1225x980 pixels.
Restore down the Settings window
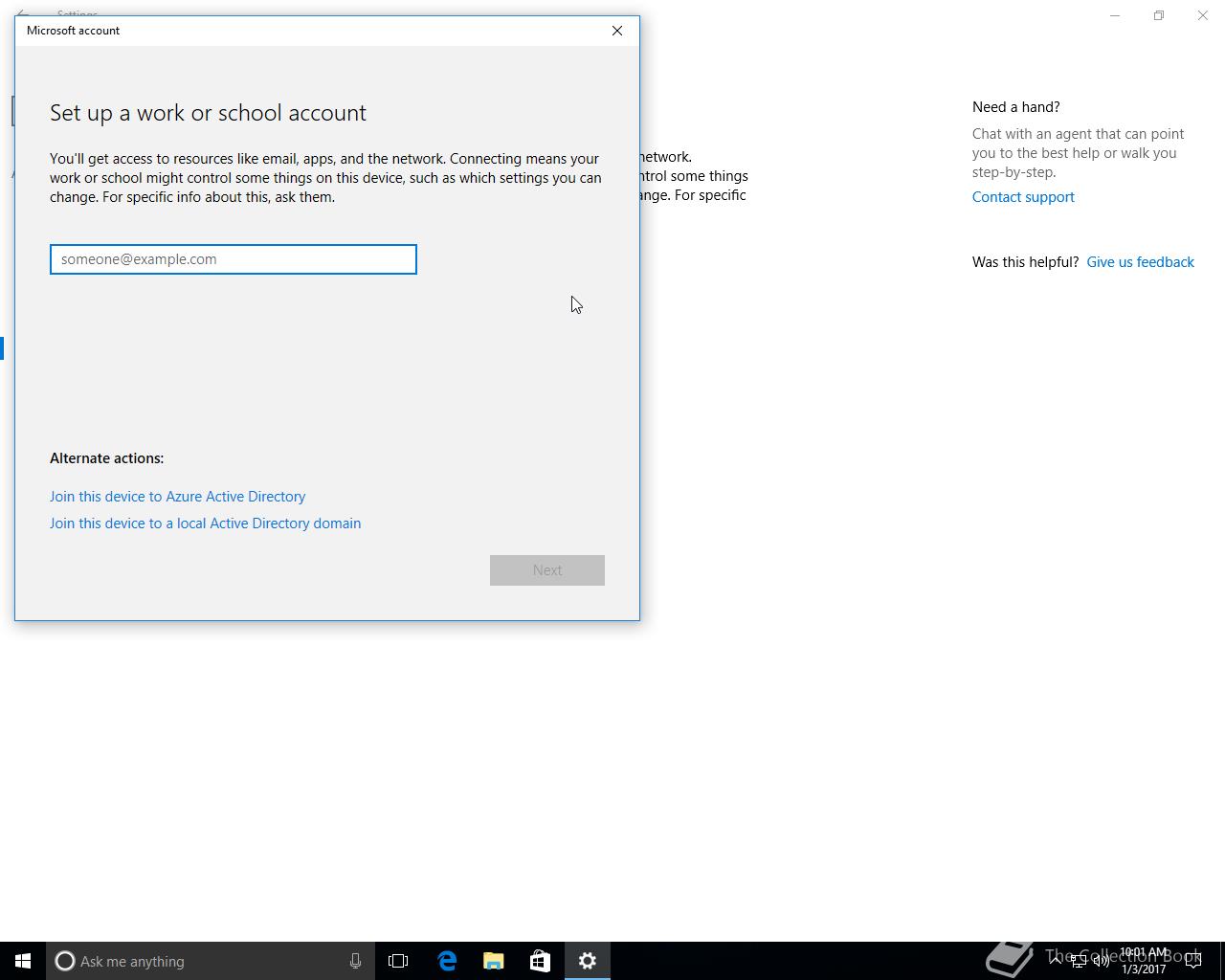[x=1159, y=15]
